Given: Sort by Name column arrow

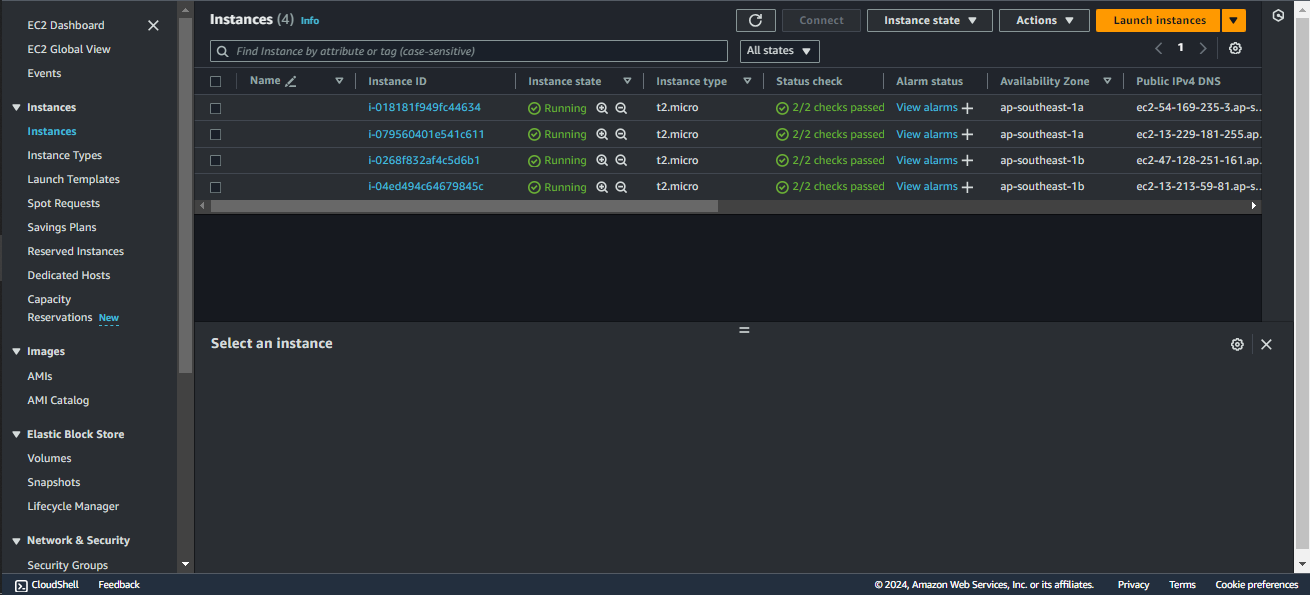Looking at the screenshot, I should pos(339,81).
